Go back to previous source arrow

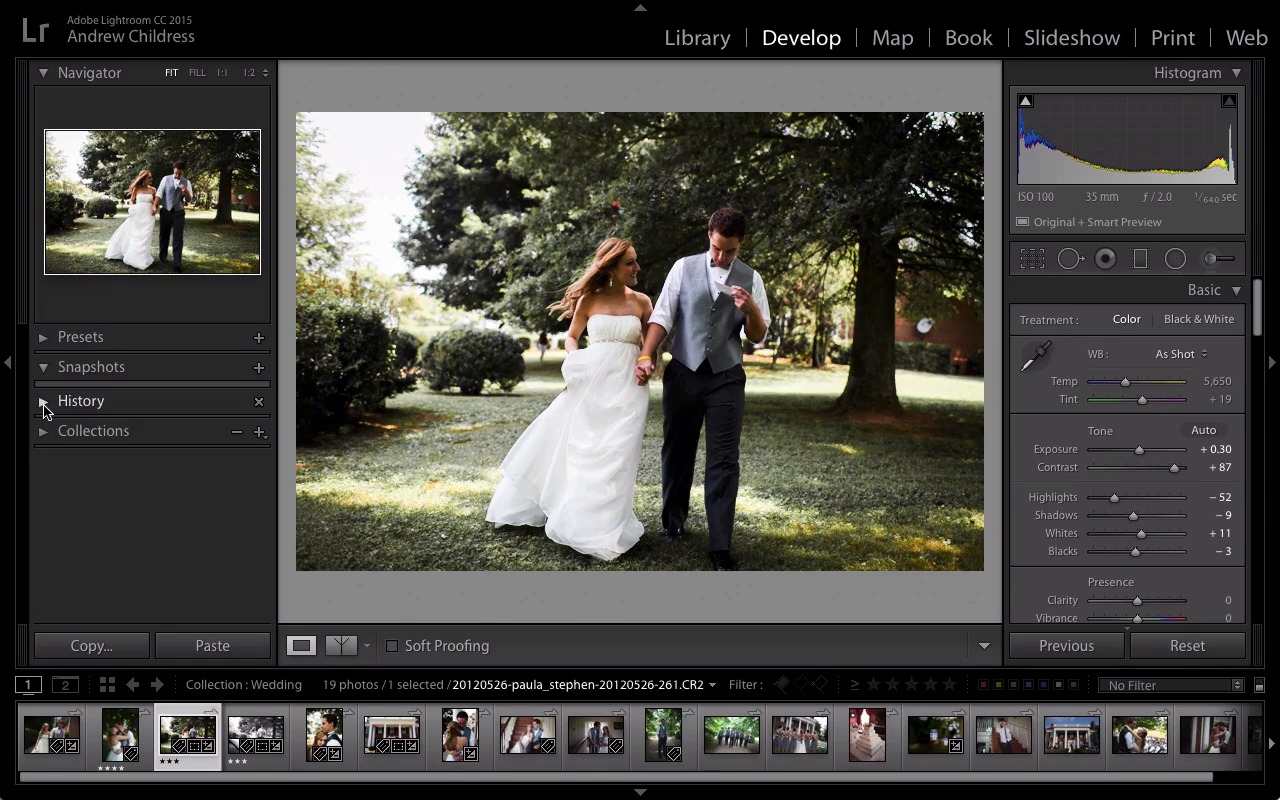[x=132, y=685]
